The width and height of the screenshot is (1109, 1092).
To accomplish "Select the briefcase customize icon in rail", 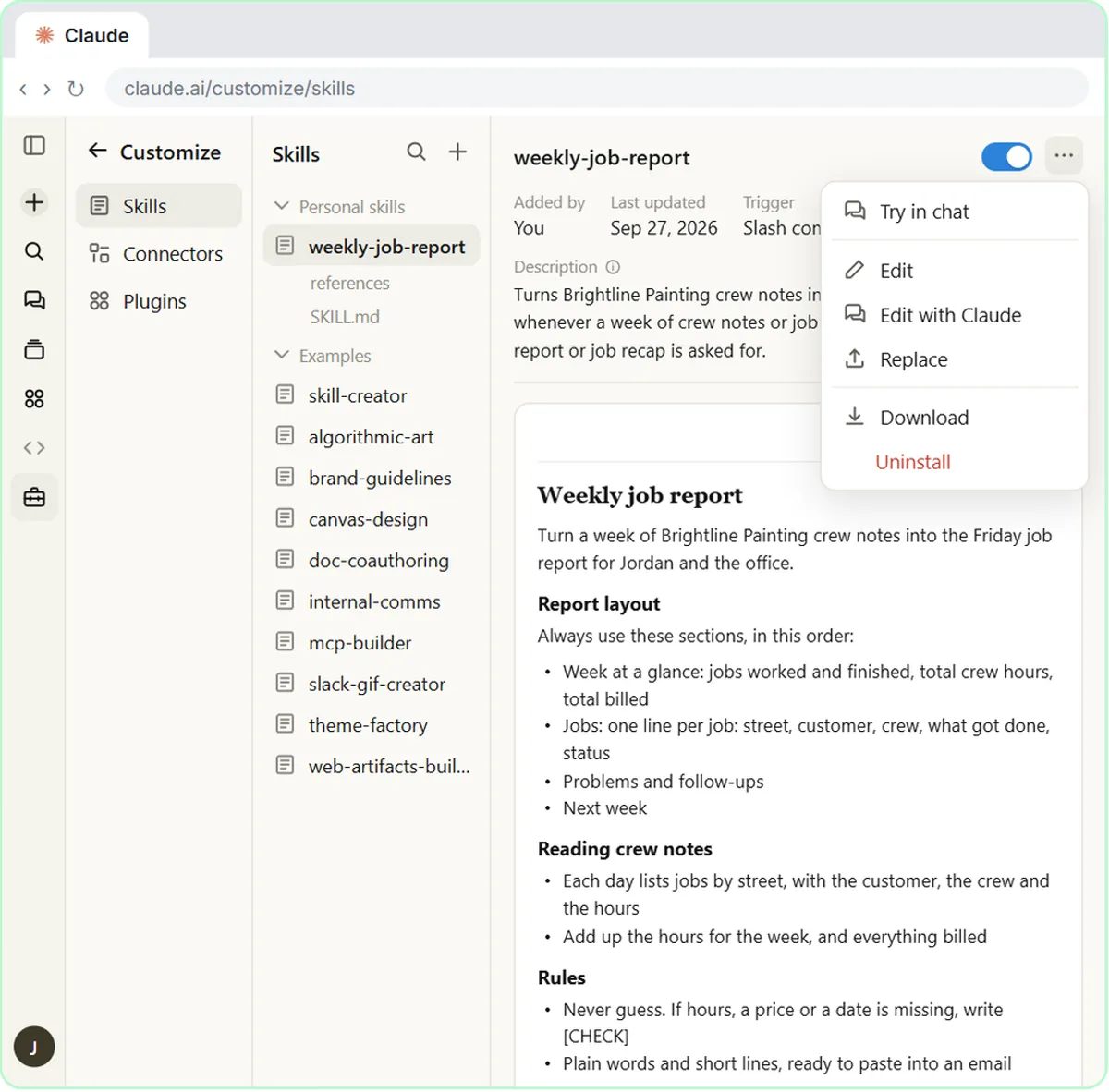I will coord(34,497).
